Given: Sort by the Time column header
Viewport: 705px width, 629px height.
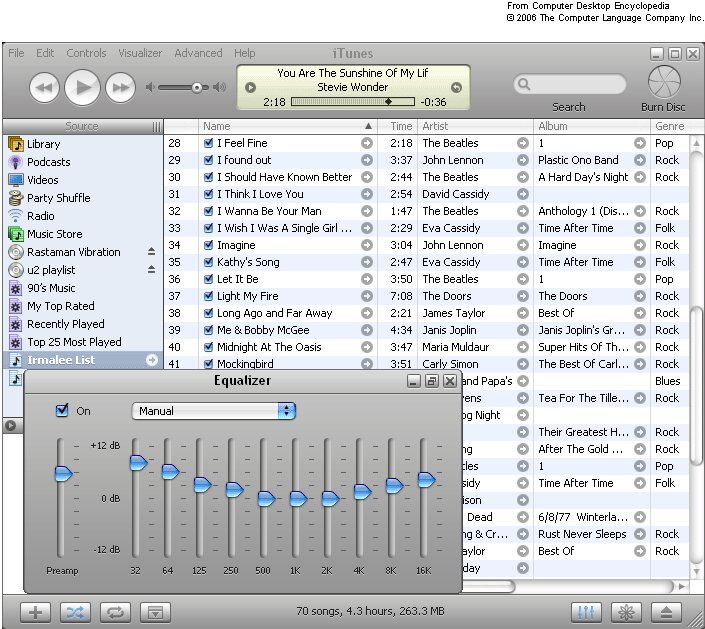Looking at the screenshot, I should tap(398, 126).
